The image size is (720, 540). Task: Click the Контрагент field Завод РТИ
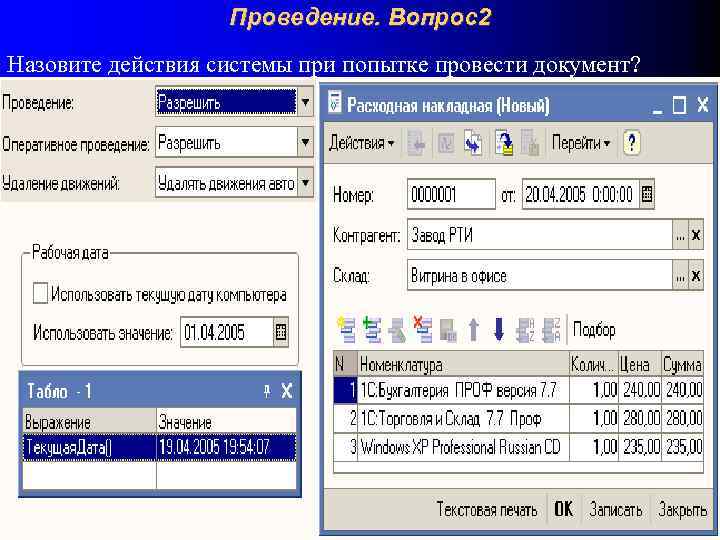point(540,235)
